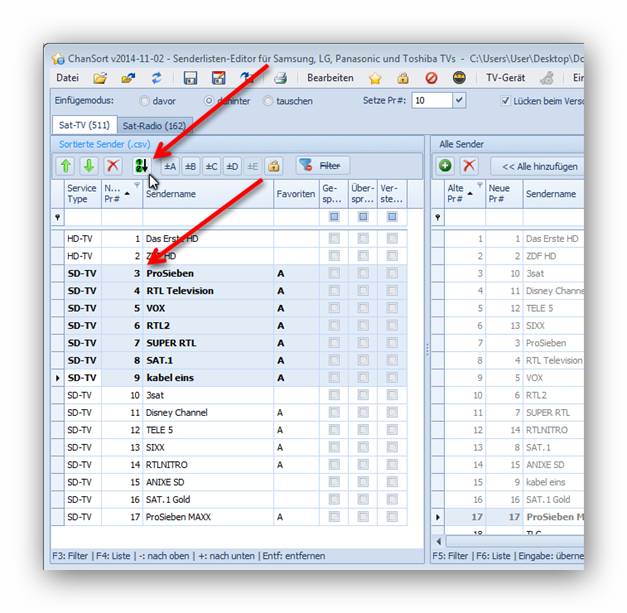The image size is (627, 613).
Task: Click the red X icon in the Alle Sender panel
Action: (x=469, y=166)
